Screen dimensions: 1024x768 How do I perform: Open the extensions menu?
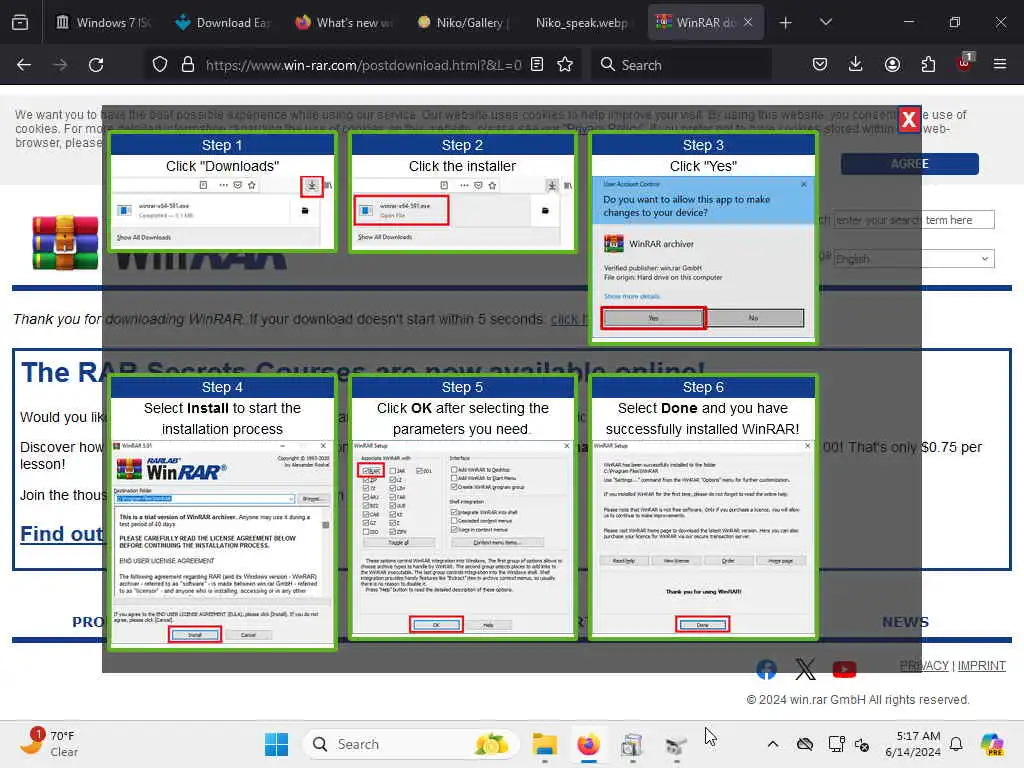[928, 65]
